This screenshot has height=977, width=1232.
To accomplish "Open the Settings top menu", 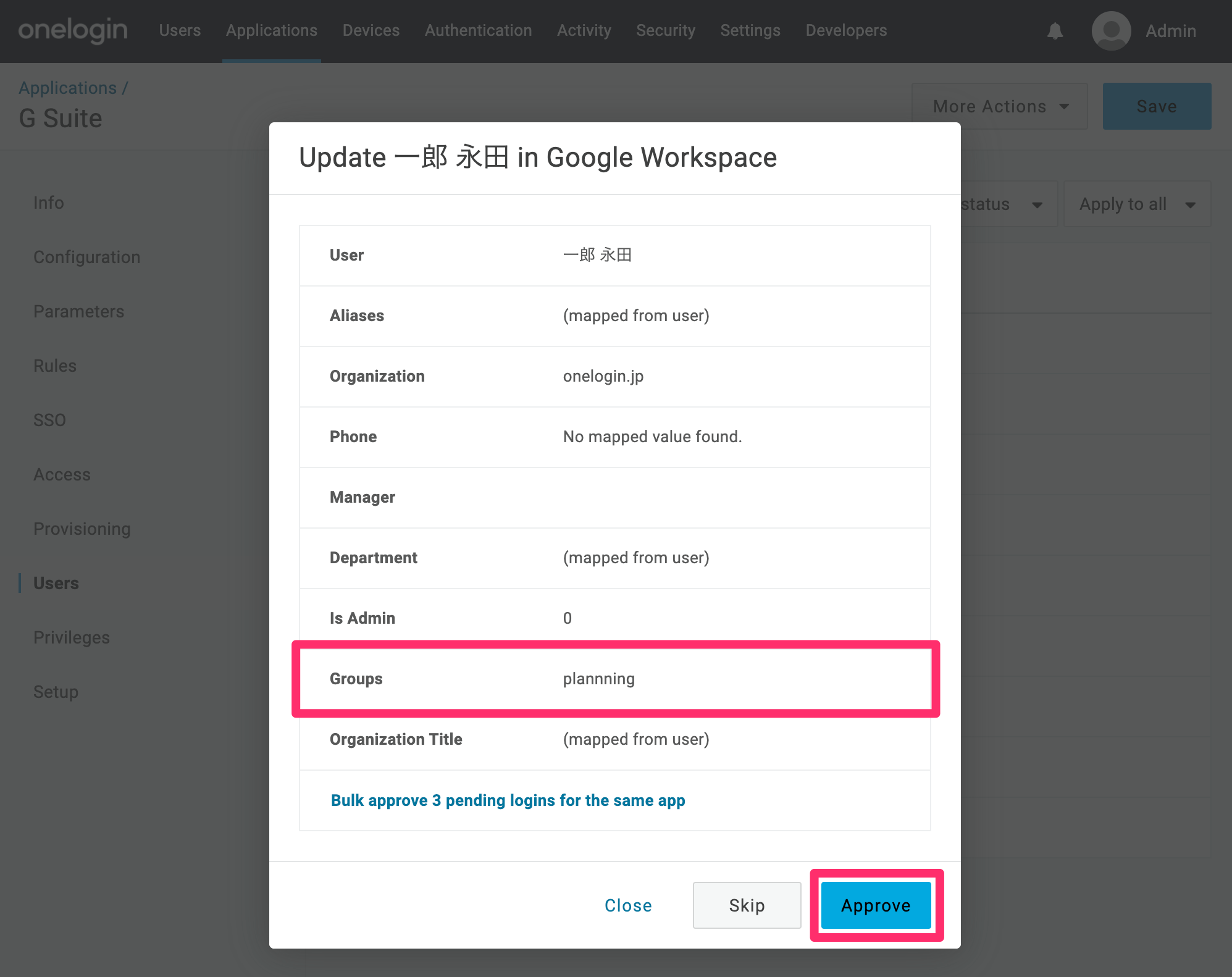I will click(x=750, y=30).
